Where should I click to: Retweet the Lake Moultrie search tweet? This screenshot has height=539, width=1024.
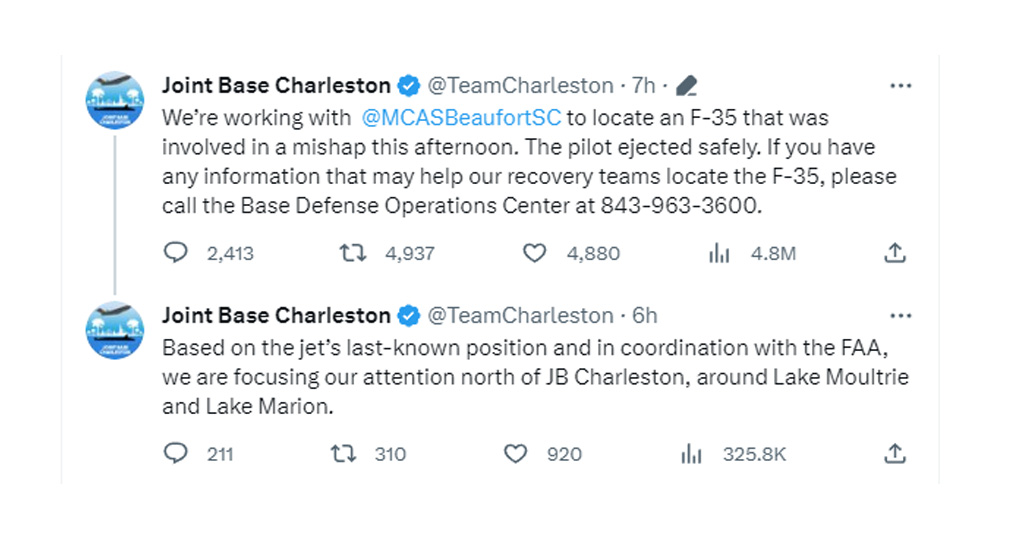coord(344,454)
